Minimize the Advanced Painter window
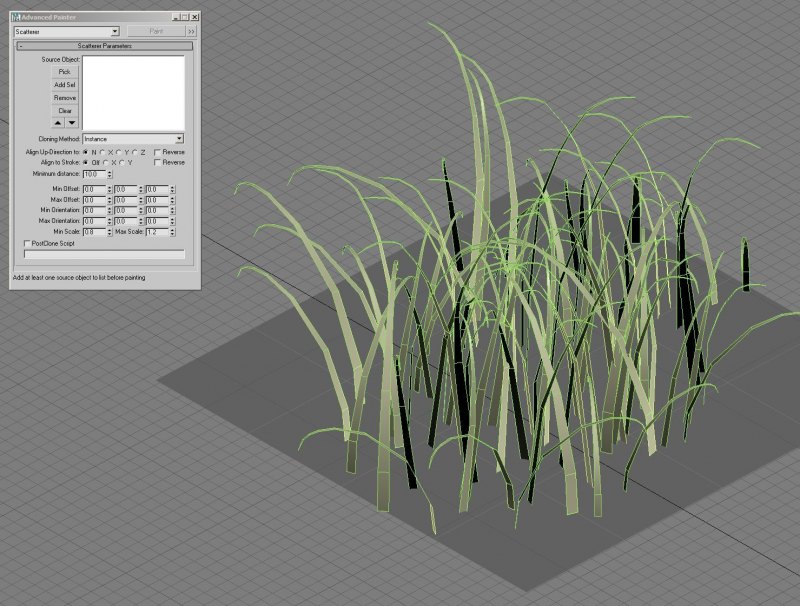800x606 pixels. [176, 17]
